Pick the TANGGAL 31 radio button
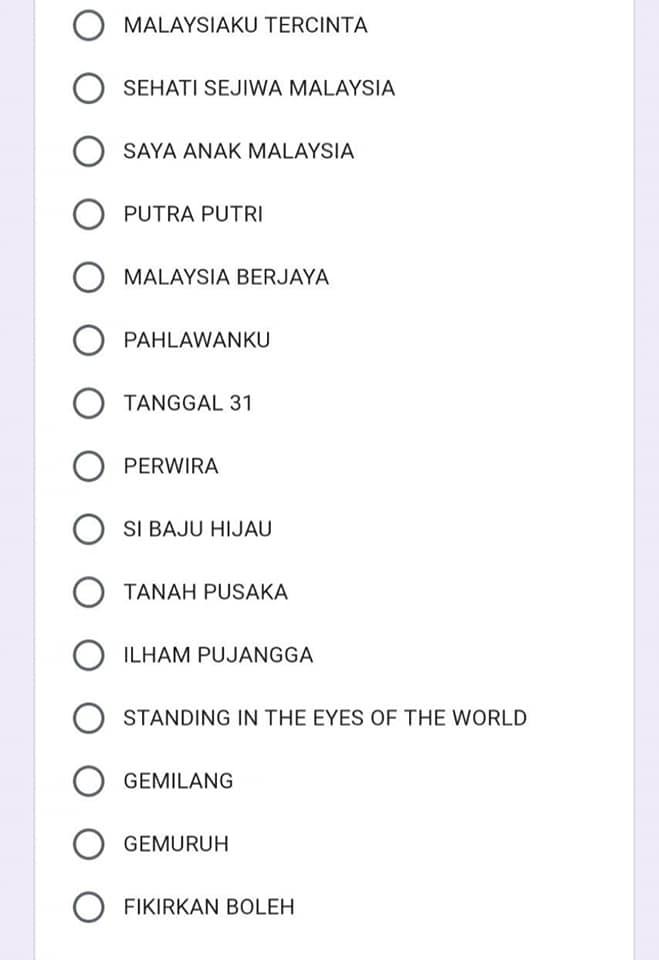This screenshot has height=960, width=659. pos(88,403)
